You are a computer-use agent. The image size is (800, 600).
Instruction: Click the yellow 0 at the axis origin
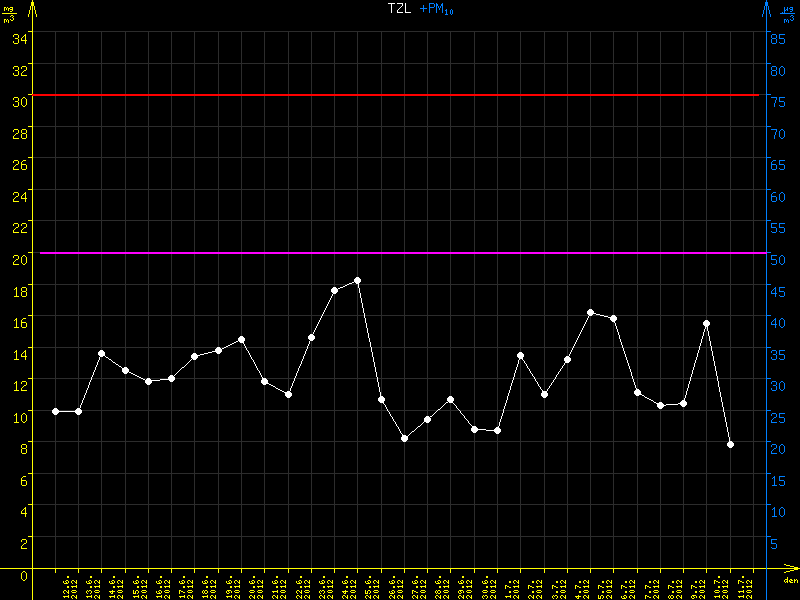coord(23,575)
